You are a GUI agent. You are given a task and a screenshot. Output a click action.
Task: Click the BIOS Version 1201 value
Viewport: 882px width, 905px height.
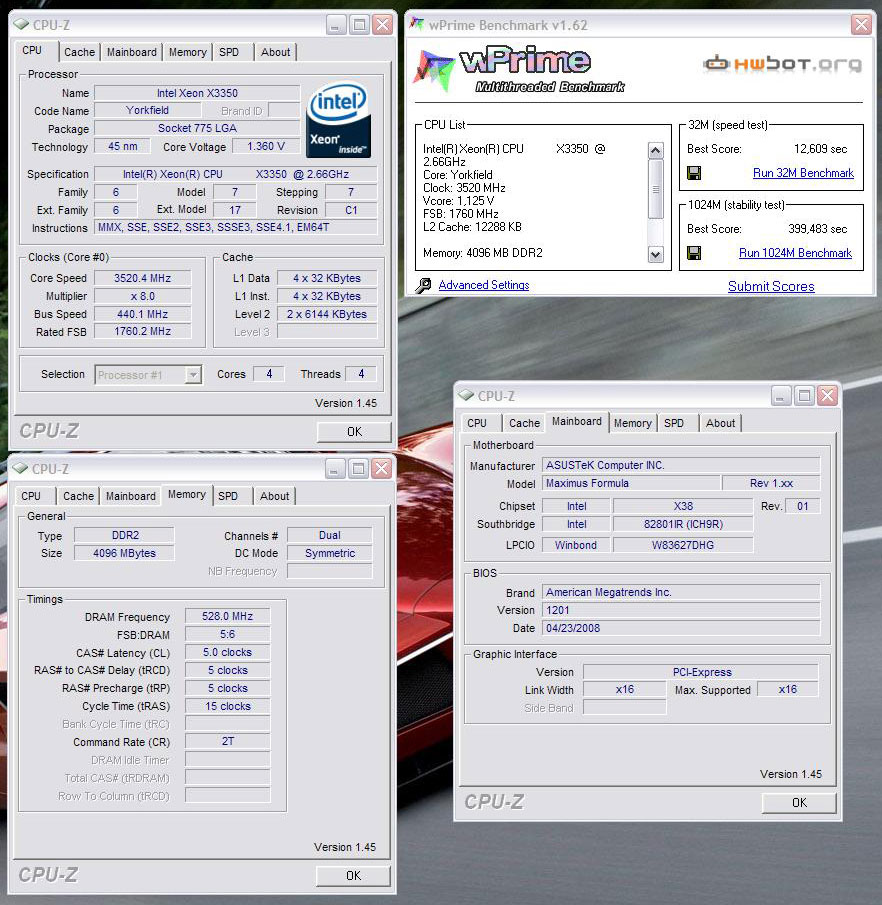pos(681,610)
